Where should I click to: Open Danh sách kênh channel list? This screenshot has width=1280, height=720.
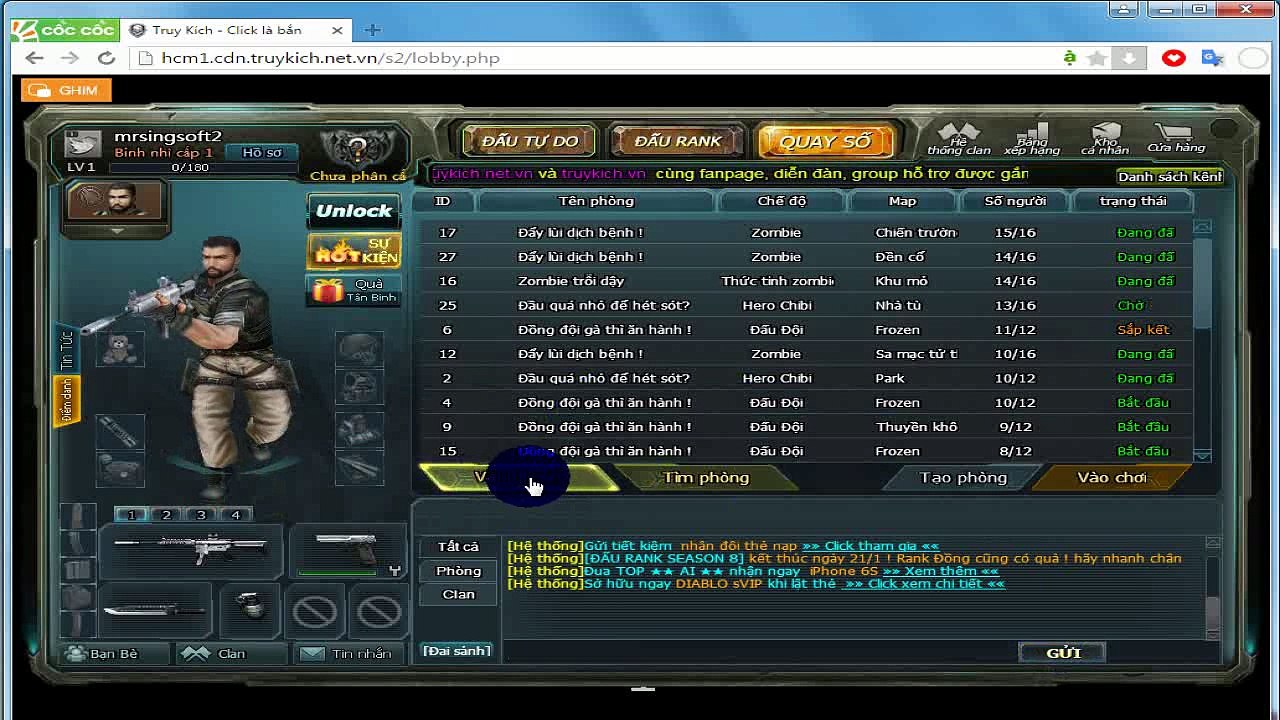(x=1170, y=177)
